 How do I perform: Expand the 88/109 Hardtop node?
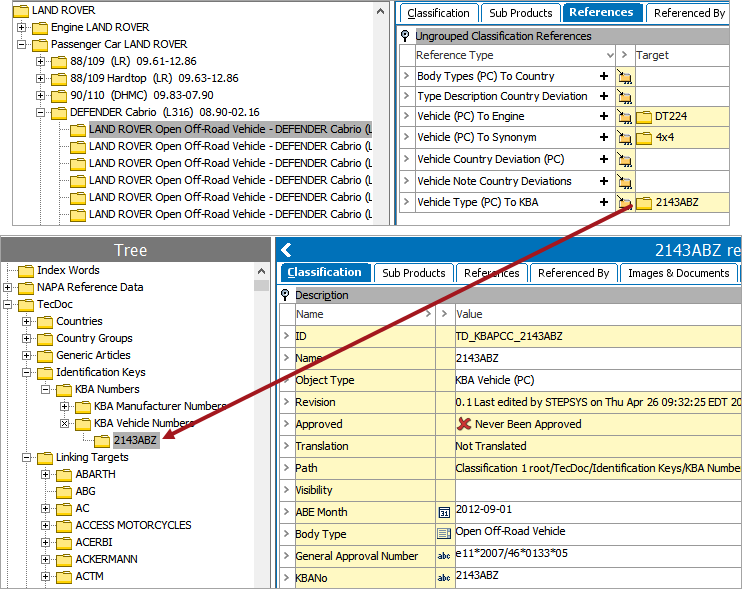click(x=41, y=79)
